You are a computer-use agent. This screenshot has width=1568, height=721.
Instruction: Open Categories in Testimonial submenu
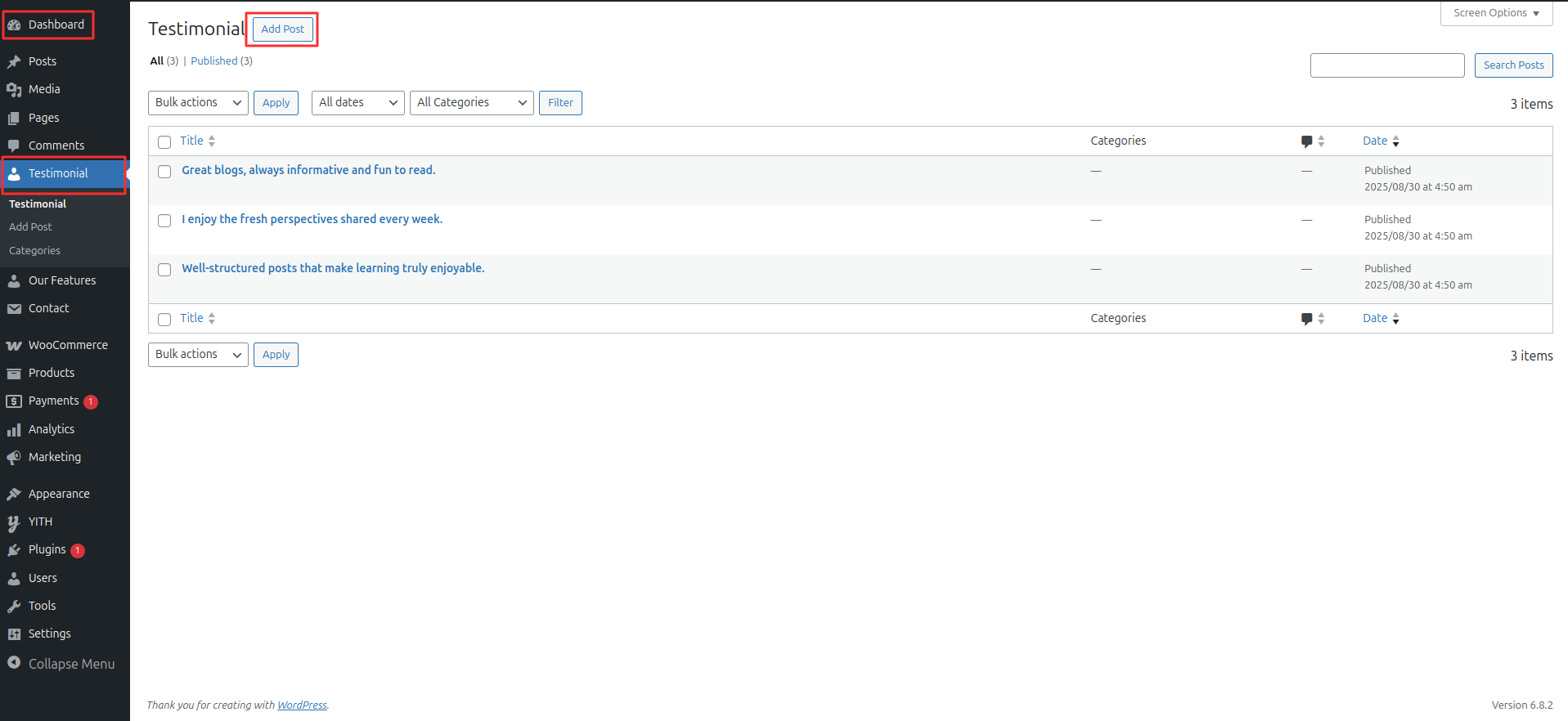(x=34, y=251)
